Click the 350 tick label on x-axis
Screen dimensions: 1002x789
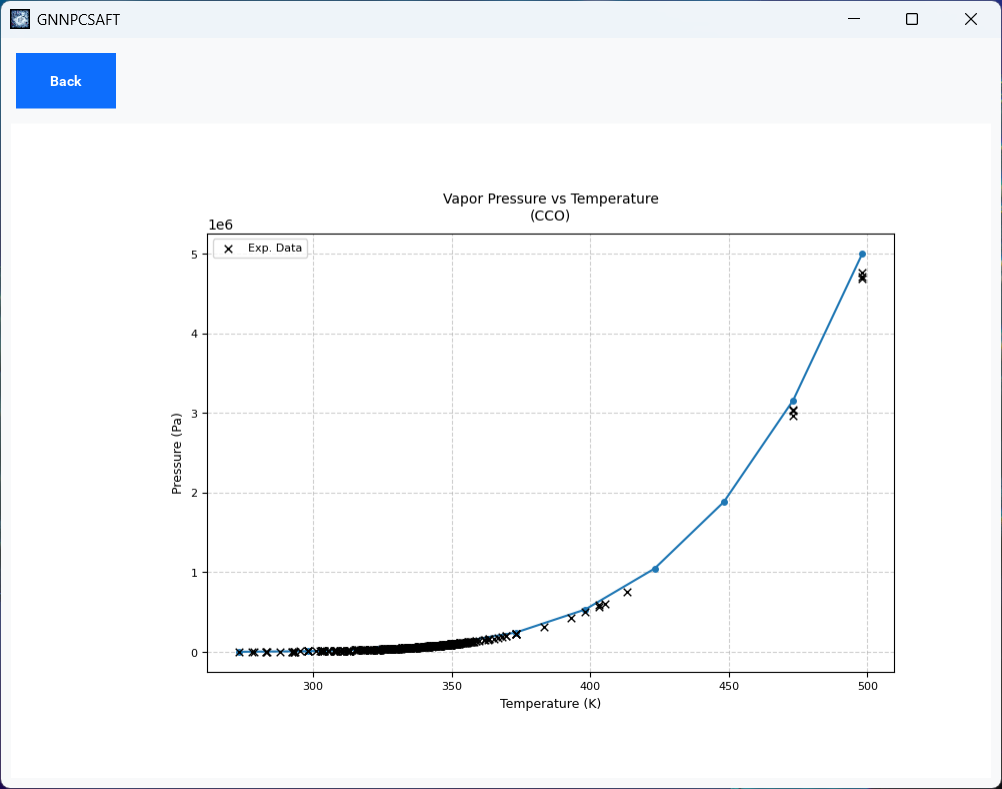pyautogui.click(x=452, y=686)
